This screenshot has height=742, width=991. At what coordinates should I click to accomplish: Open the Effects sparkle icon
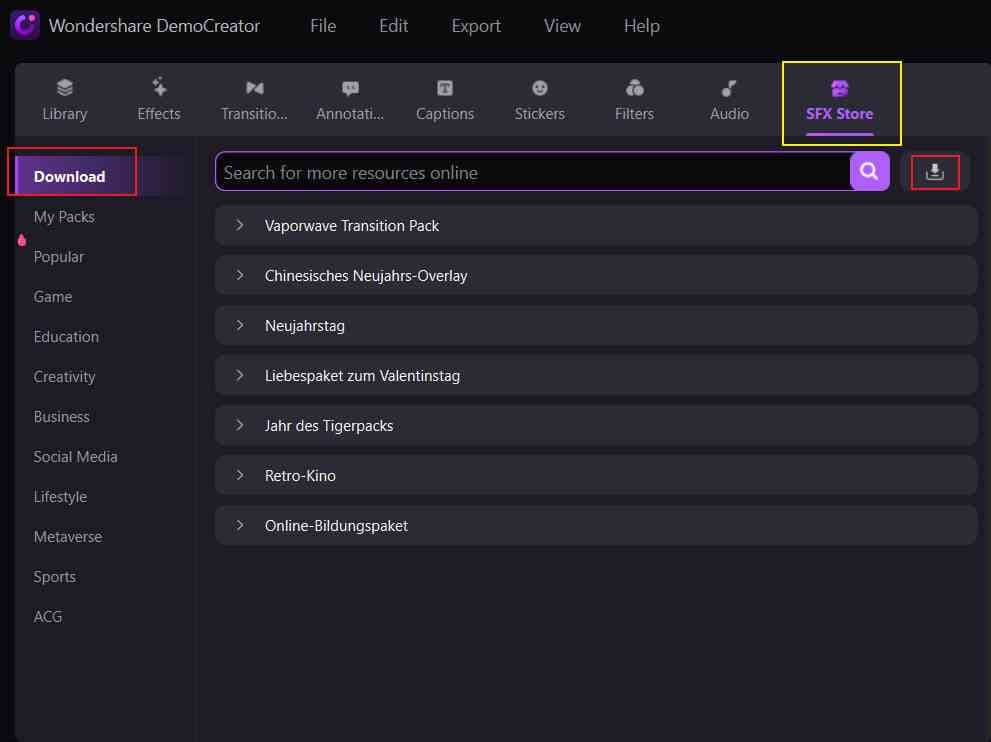159,87
